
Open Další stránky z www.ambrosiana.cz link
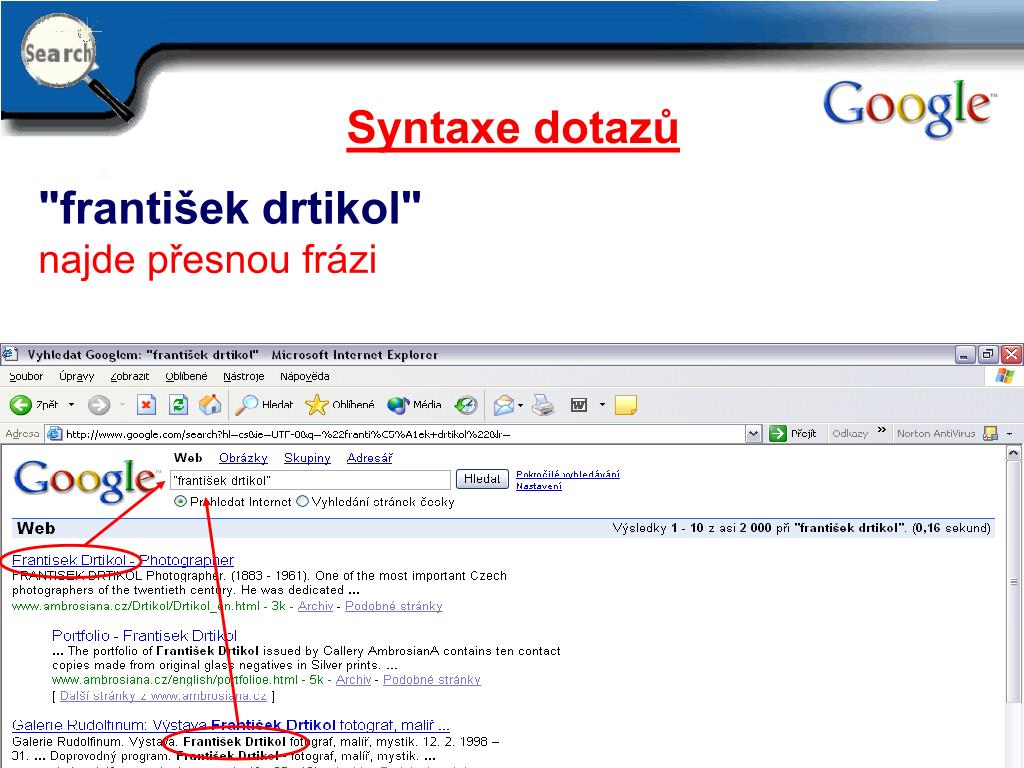tap(163, 696)
